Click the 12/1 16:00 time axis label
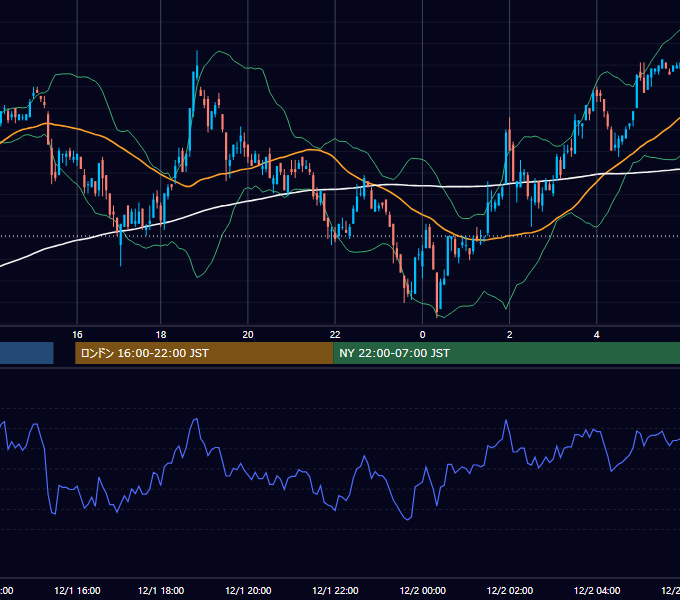Image resolution: width=680 pixels, height=600 pixels. coord(77,590)
